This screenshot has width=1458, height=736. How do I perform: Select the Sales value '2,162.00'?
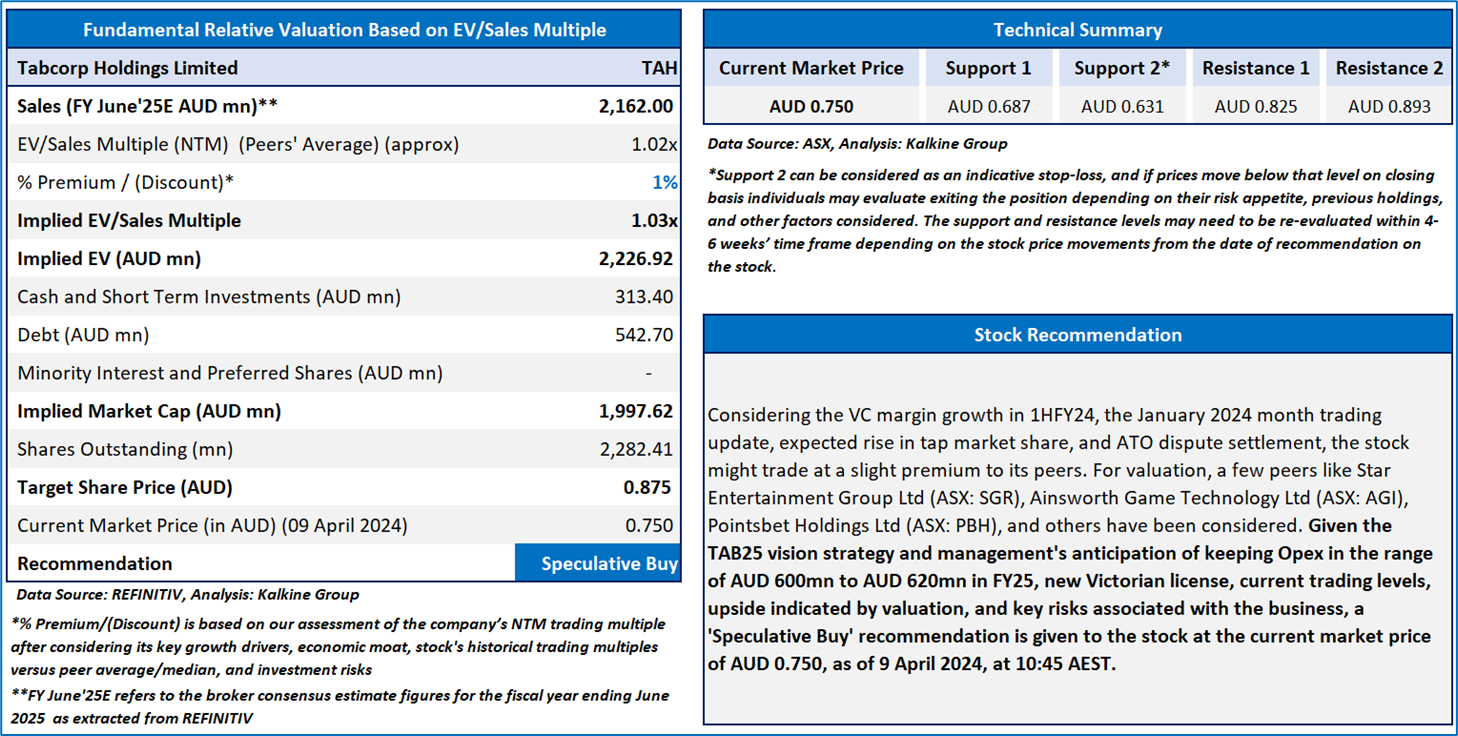click(634, 106)
